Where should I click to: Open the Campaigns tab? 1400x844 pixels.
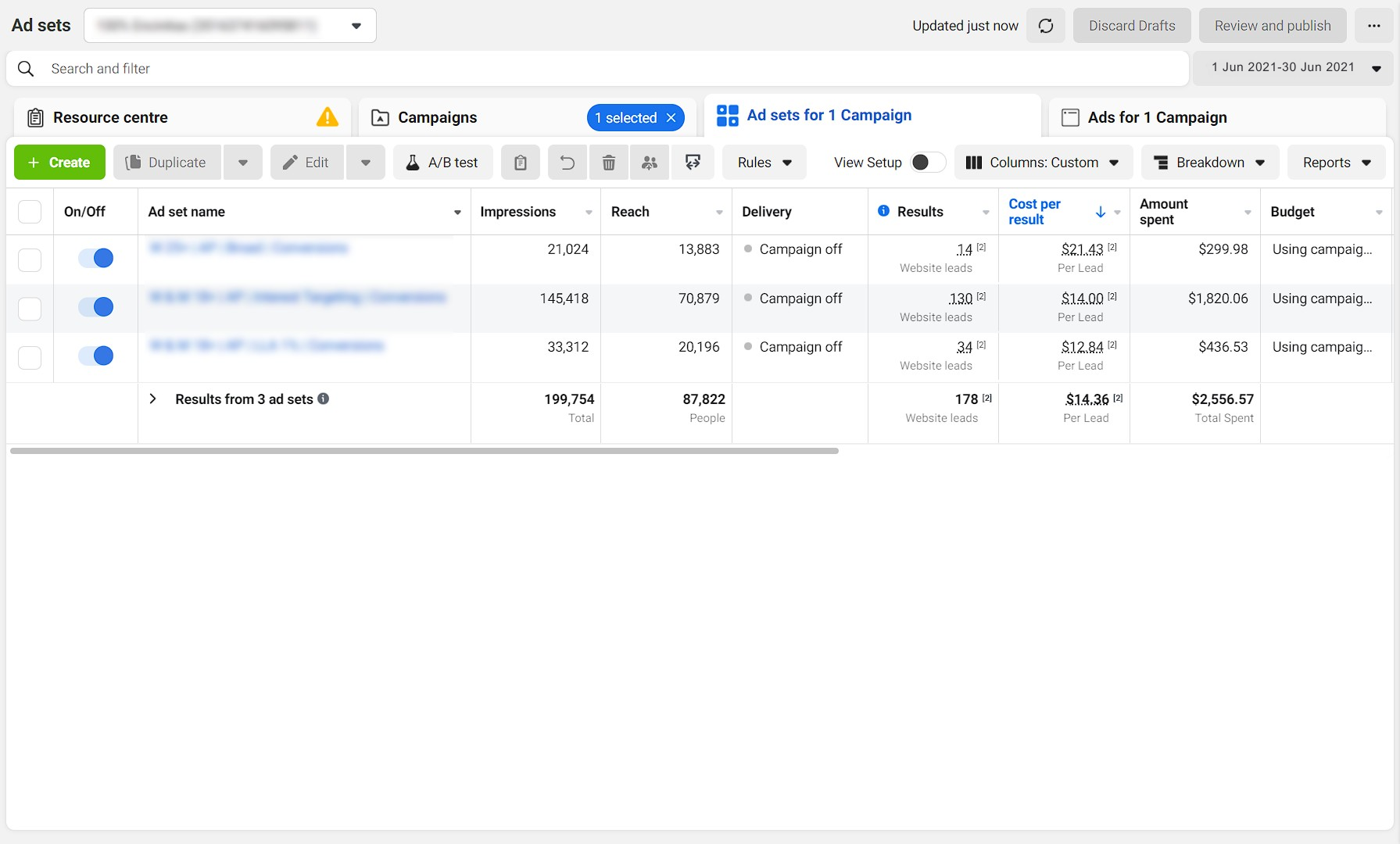(x=437, y=117)
